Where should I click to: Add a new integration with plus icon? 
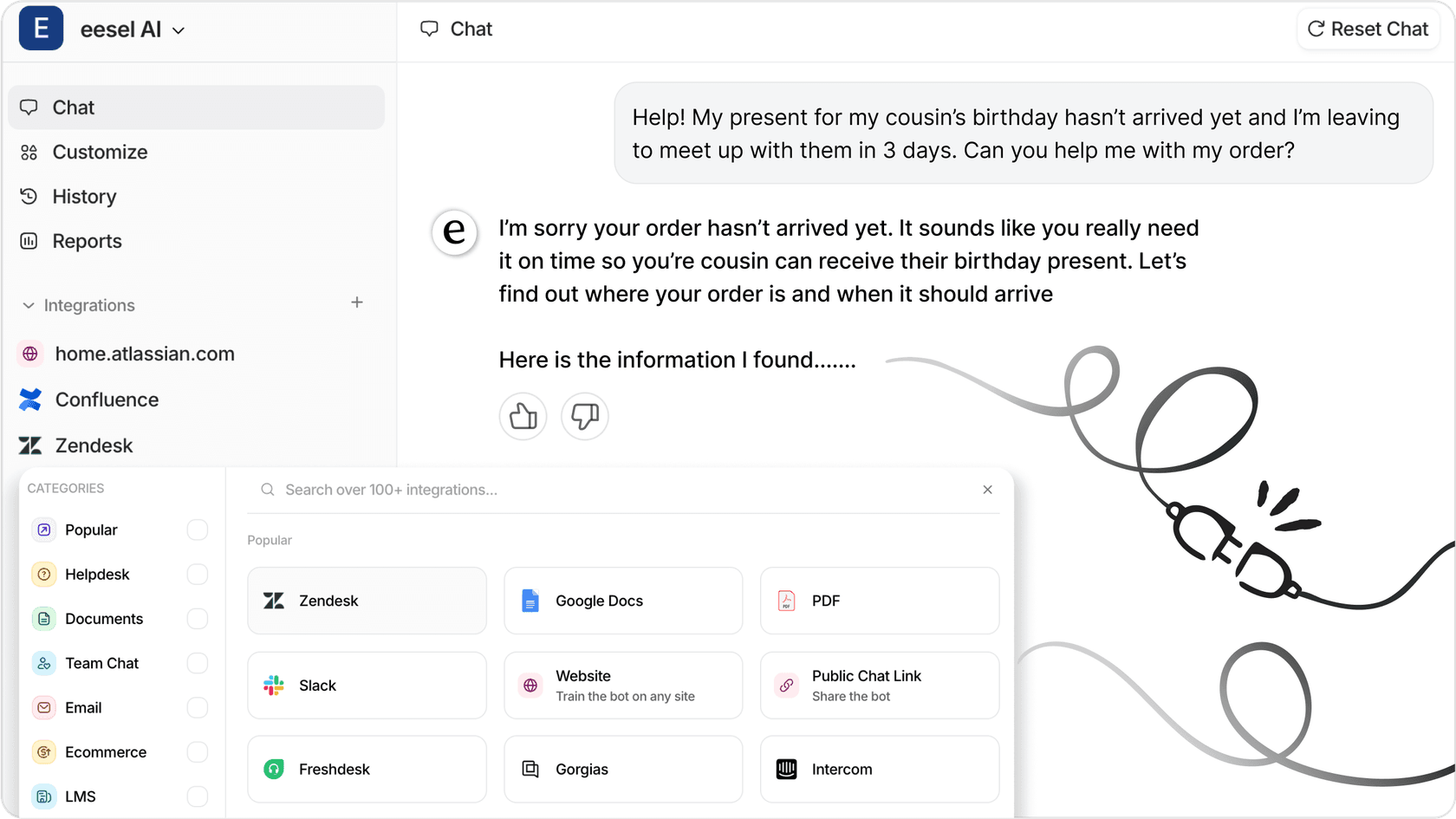(x=357, y=302)
